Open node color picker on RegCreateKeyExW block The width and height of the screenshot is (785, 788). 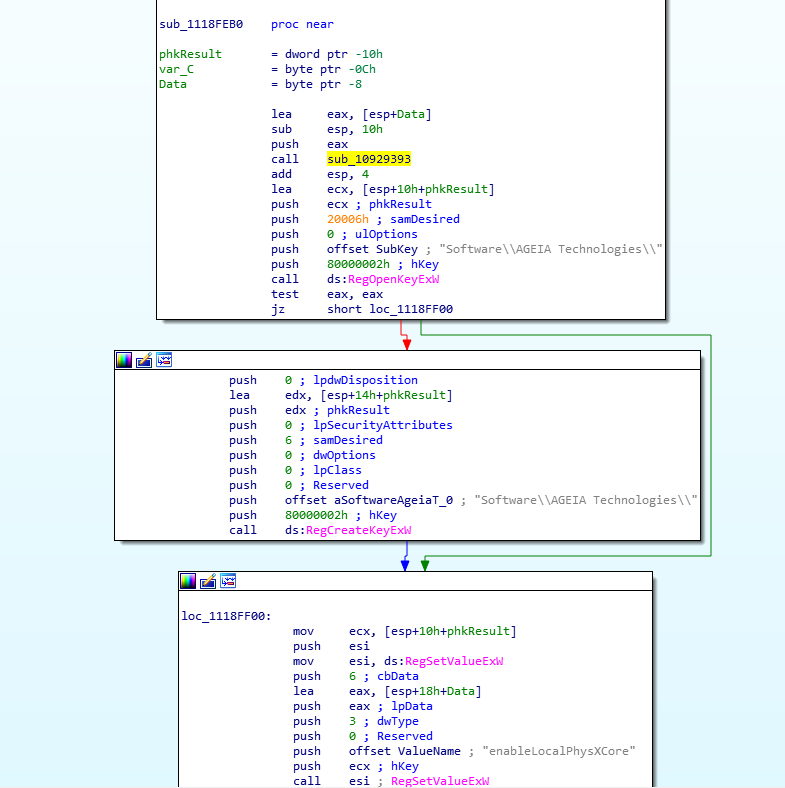[x=124, y=360]
